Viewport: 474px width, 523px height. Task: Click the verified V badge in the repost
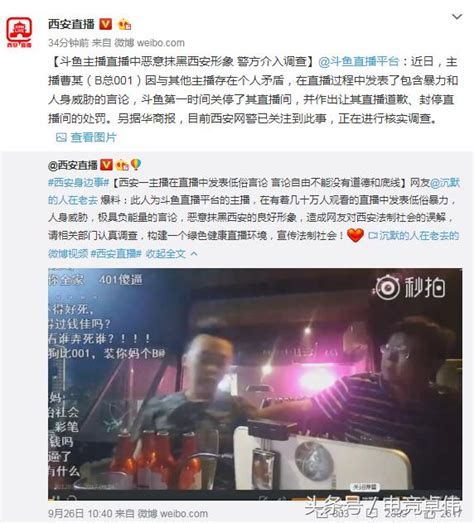click(x=106, y=165)
